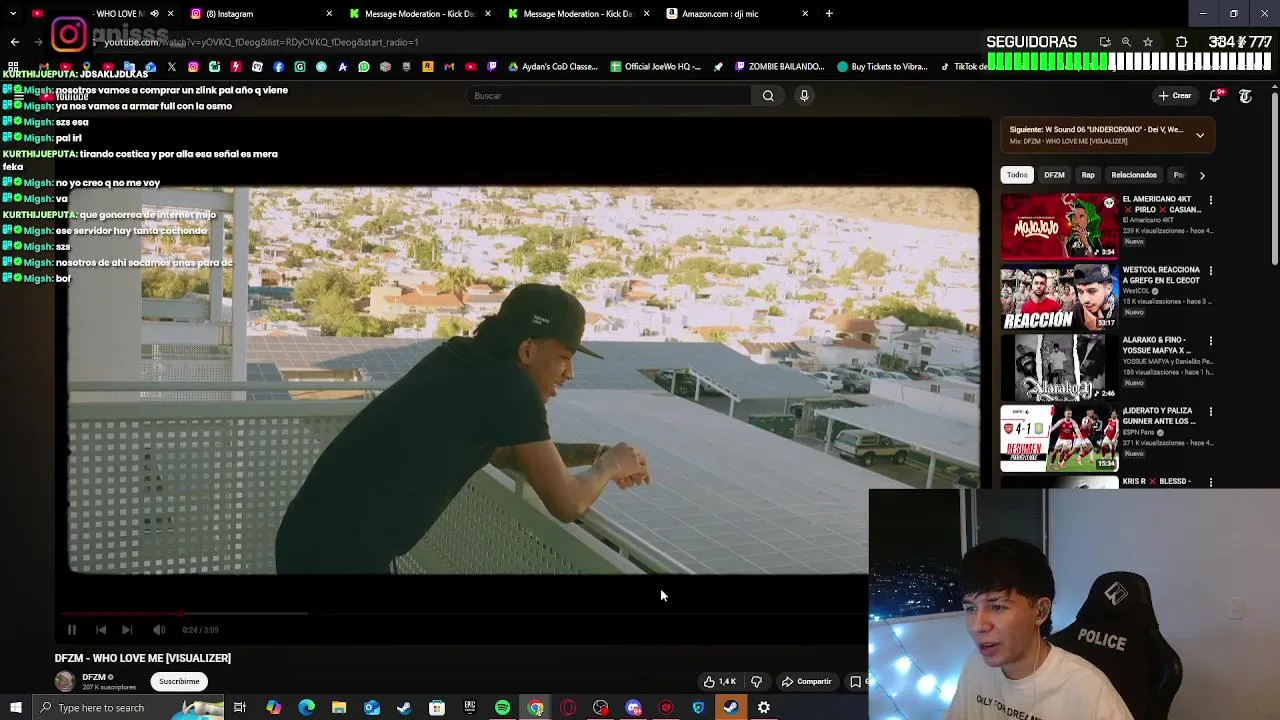Switch to Google Chrome on the taskbar
Screen dimensions: 1280x720
coord(535,708)
